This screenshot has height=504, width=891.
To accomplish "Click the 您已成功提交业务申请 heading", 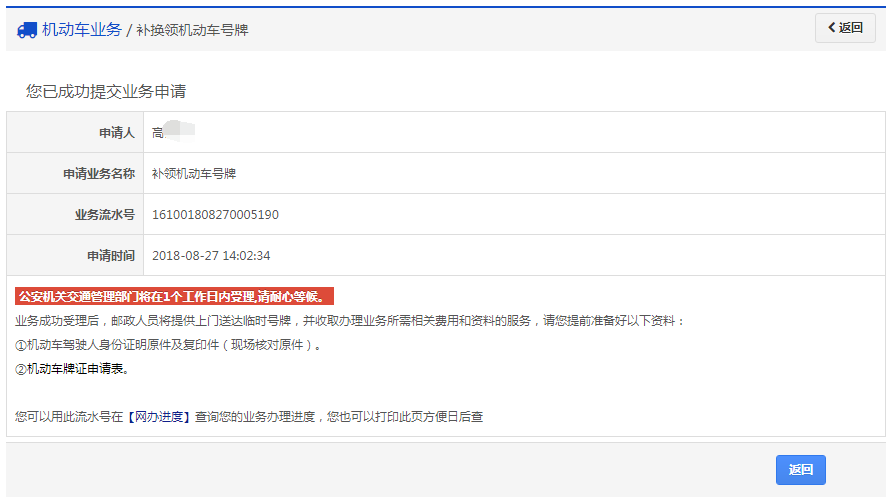I will point(106,92).
